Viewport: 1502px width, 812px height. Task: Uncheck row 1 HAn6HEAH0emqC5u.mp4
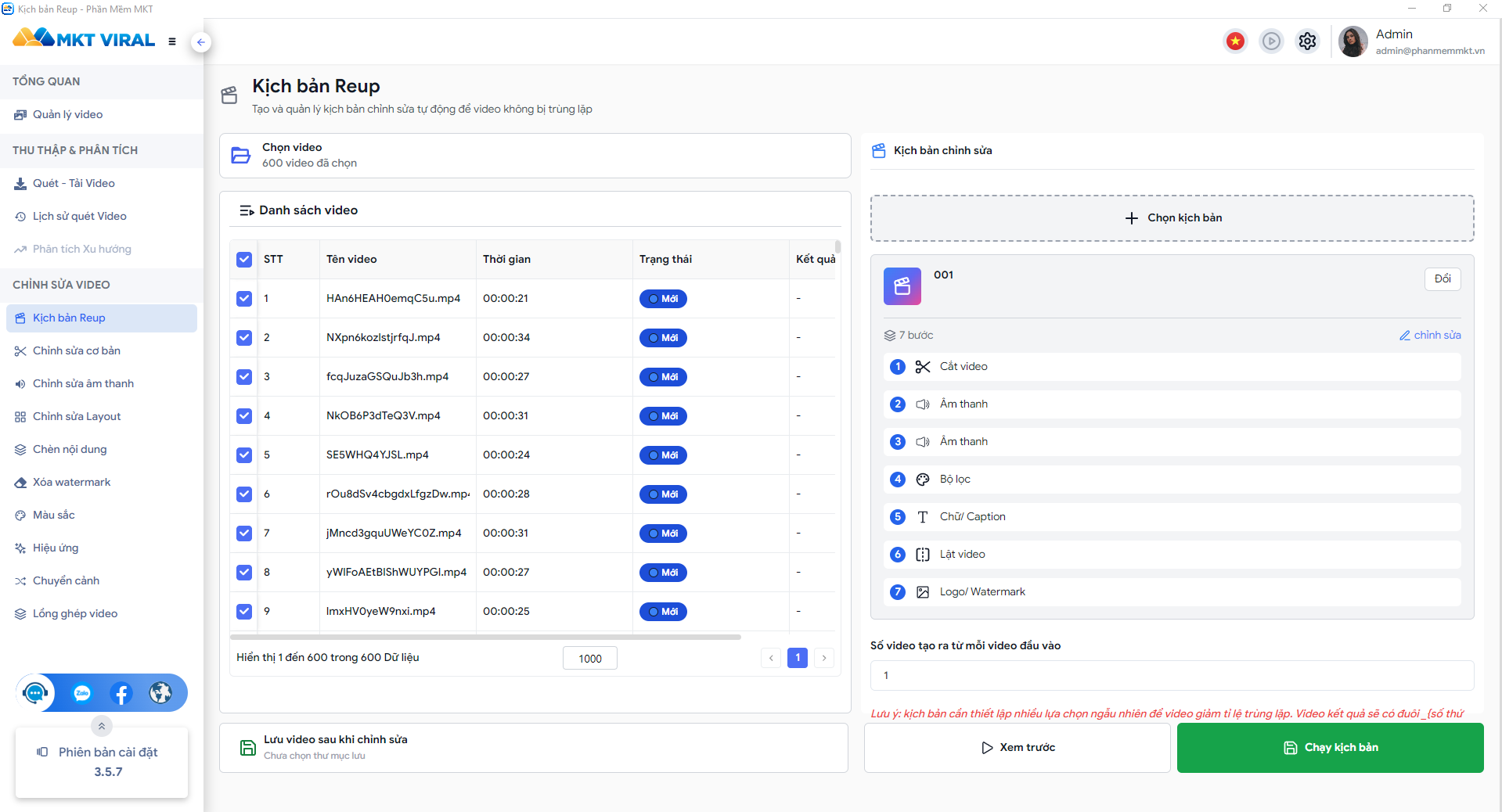pyautogui.click(x=244, y=299)
